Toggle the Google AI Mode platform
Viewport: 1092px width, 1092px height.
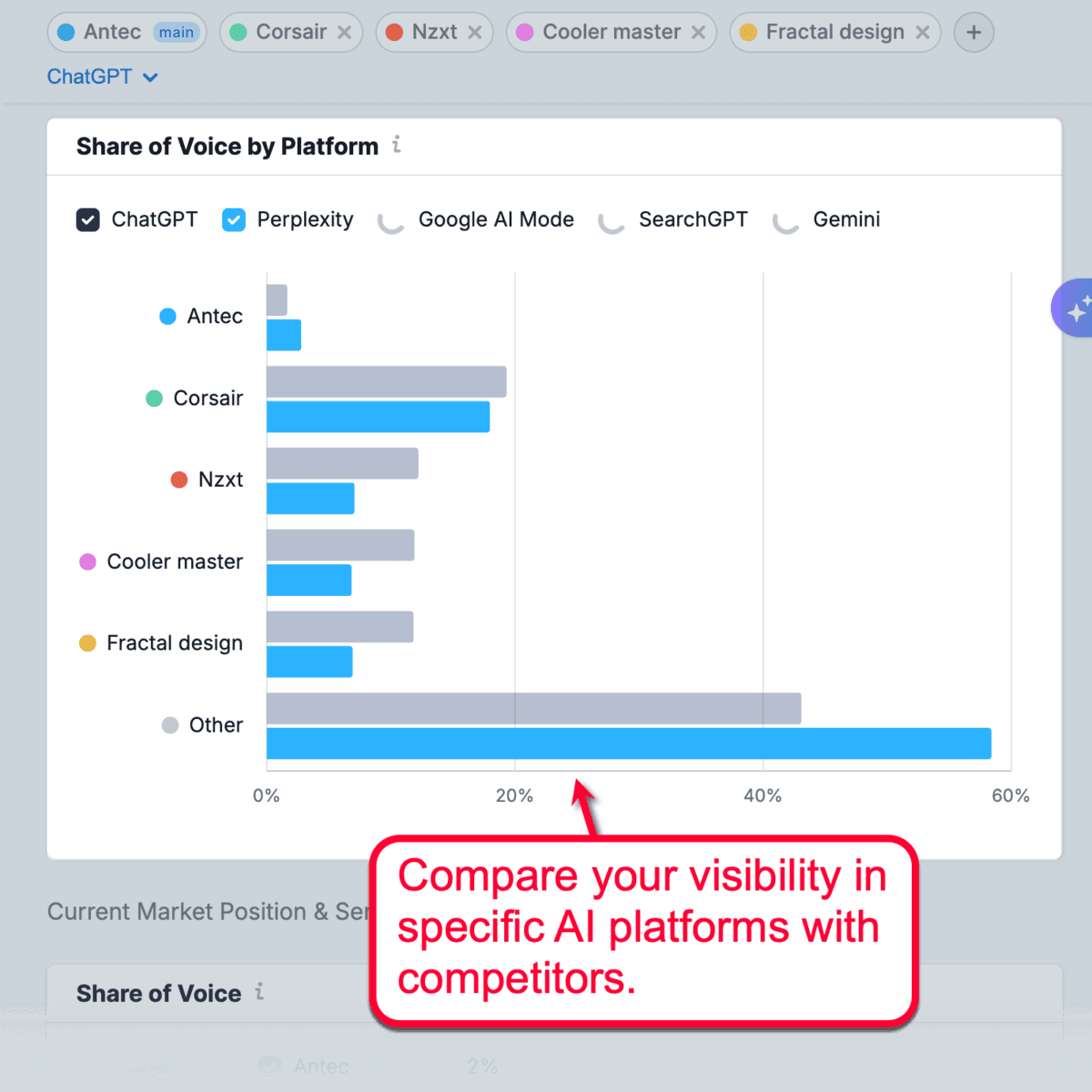pos(391,221)
